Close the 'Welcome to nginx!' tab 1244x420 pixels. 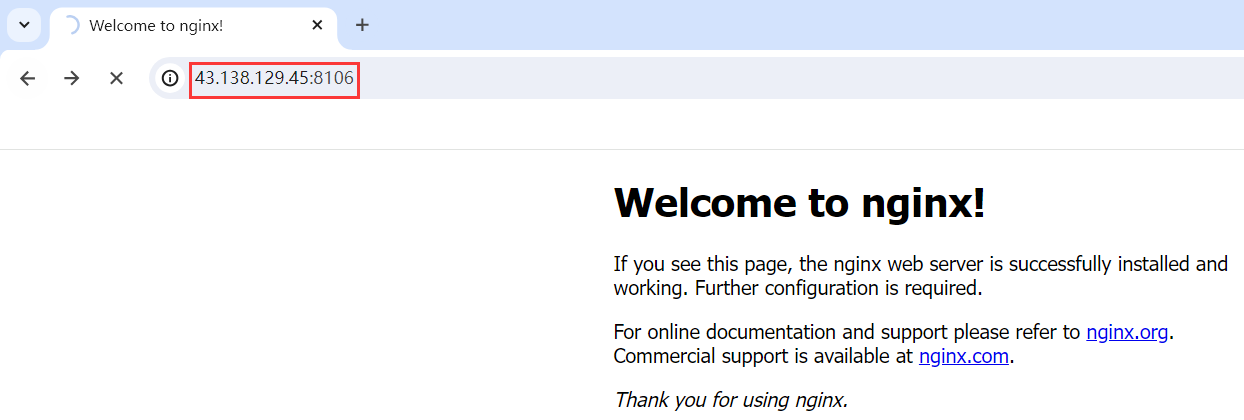point(317,25)
